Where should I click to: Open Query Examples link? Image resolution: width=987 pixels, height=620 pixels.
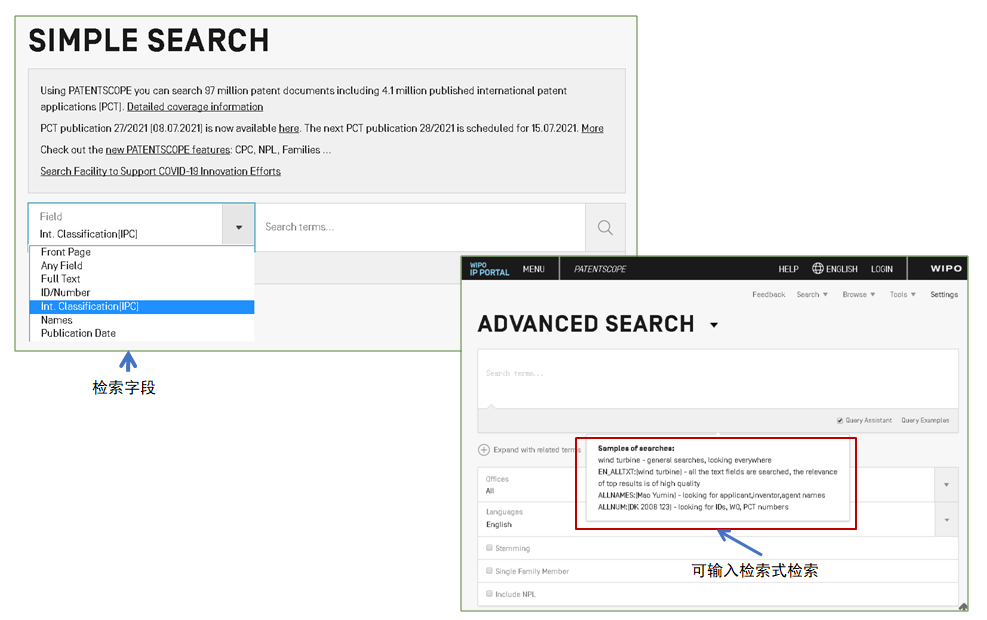coord(925,420)
